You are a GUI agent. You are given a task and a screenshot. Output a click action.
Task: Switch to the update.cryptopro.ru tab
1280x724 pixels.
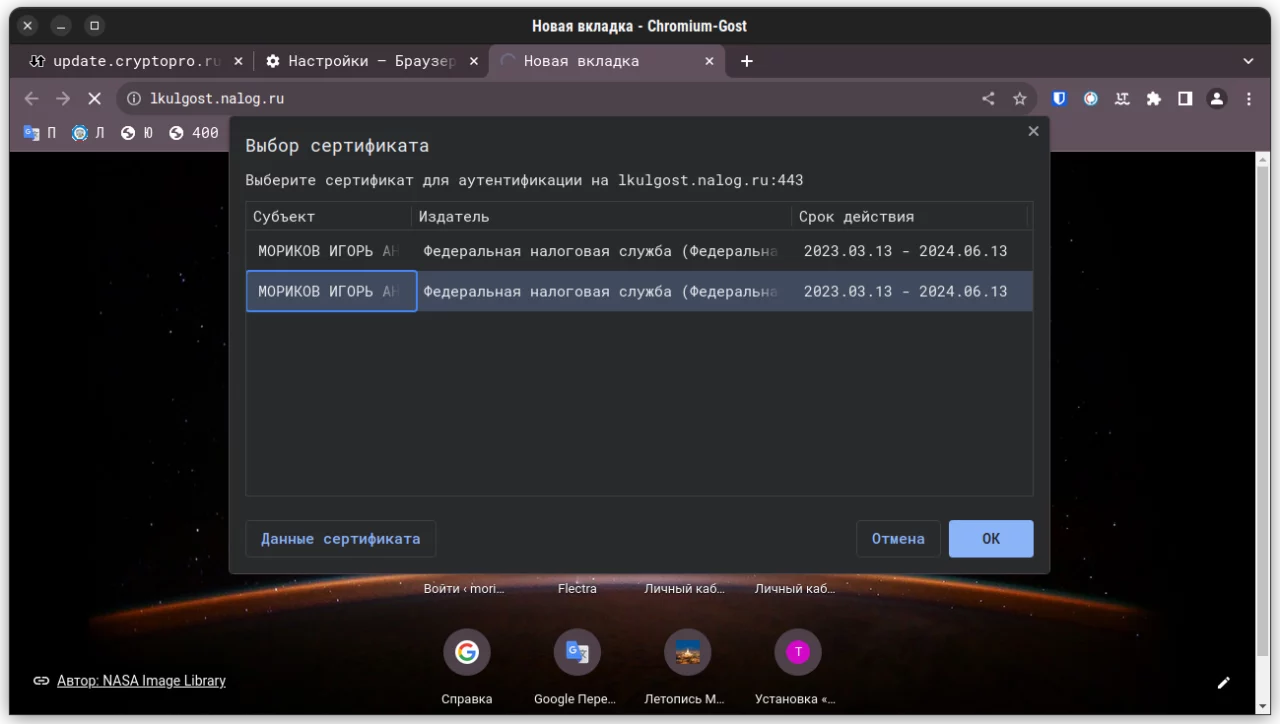135,61
